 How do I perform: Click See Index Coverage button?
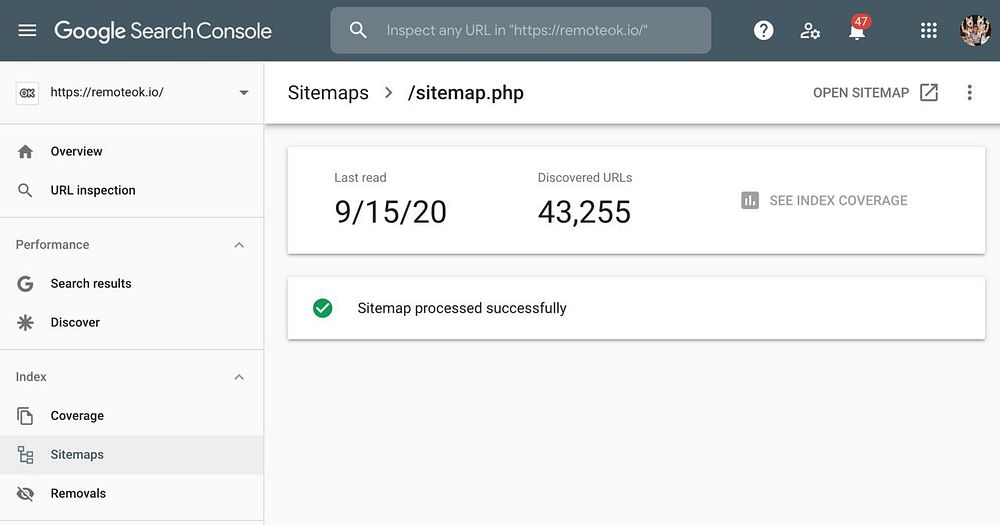(825, 201)
